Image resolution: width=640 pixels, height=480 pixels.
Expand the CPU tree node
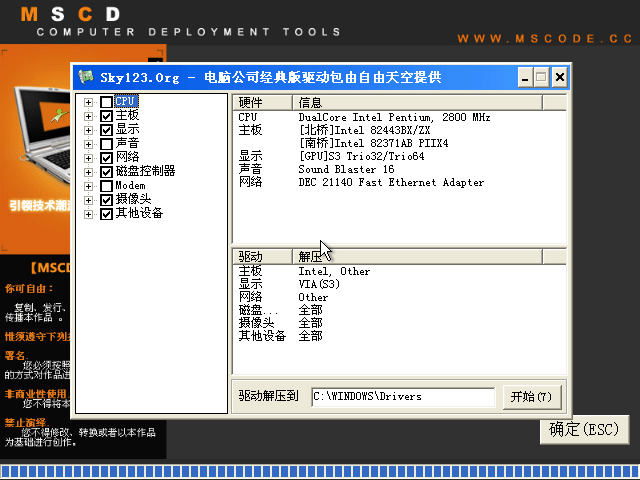(88, 102)
